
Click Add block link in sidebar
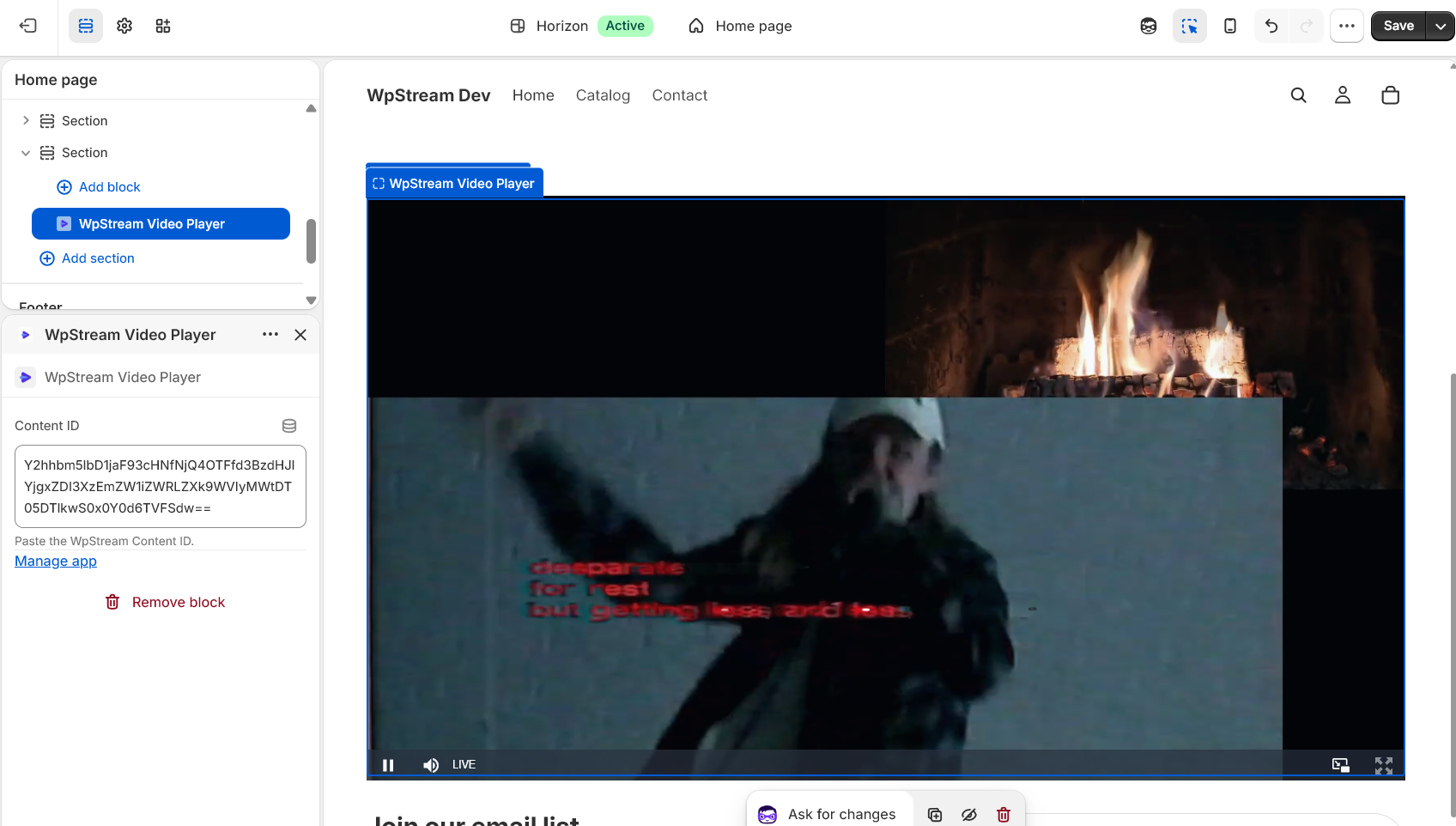click(x=99, y=187)
